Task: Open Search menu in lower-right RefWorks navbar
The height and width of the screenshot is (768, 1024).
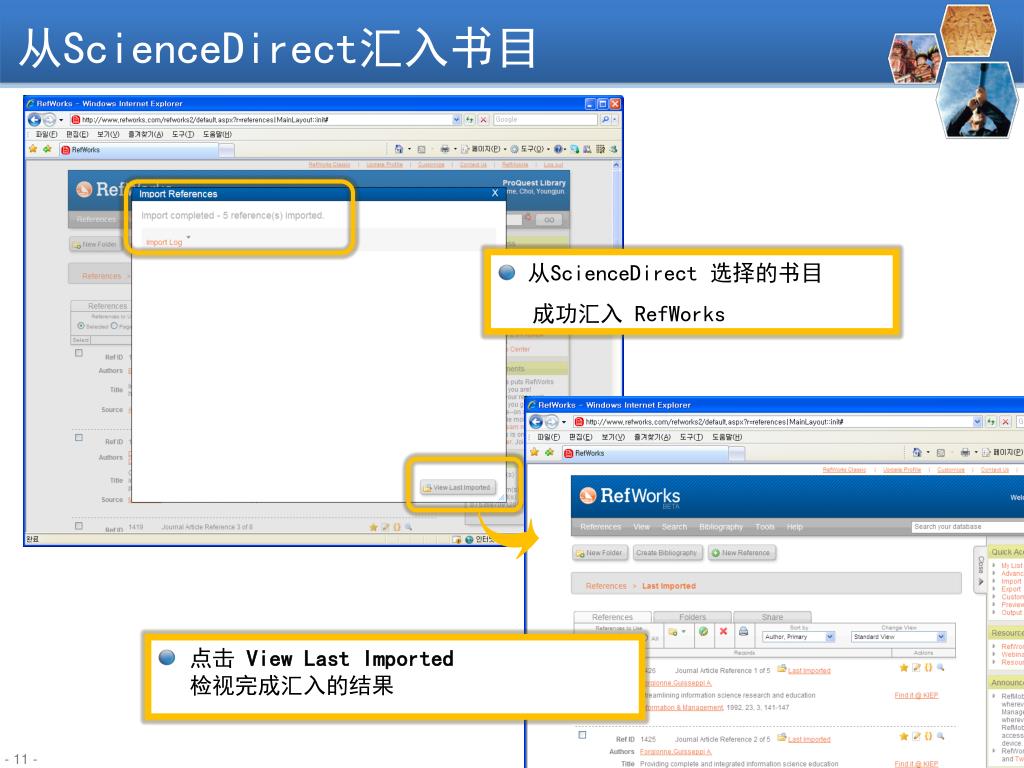Action: click(674, 526)
